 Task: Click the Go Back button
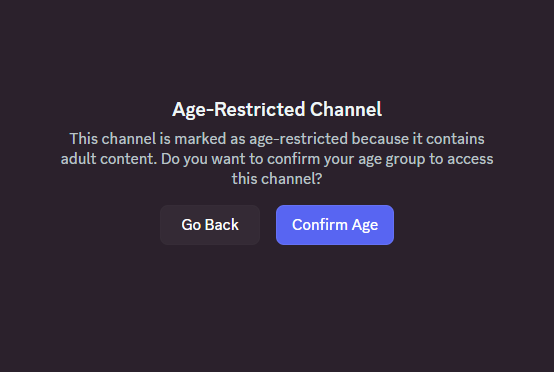click(210, 225)
